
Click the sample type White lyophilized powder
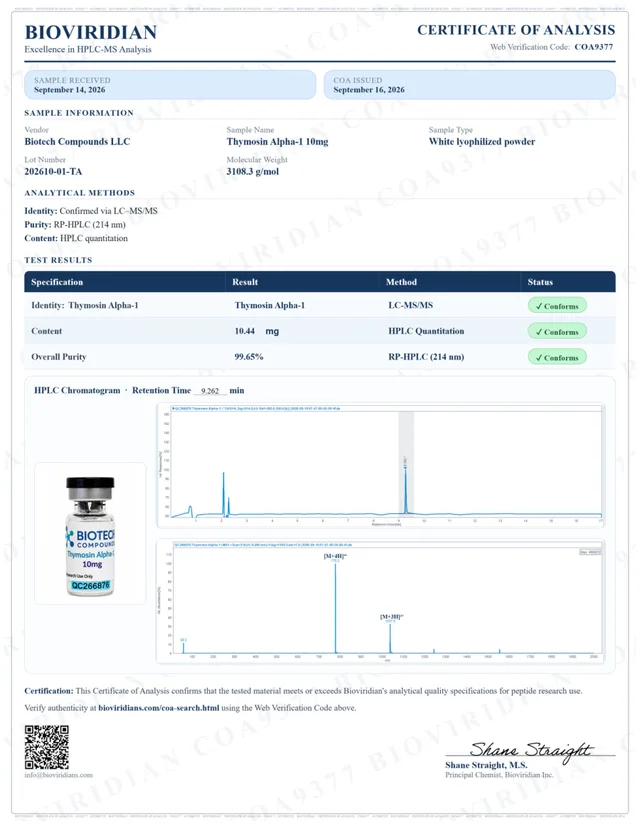coord(482,142)
